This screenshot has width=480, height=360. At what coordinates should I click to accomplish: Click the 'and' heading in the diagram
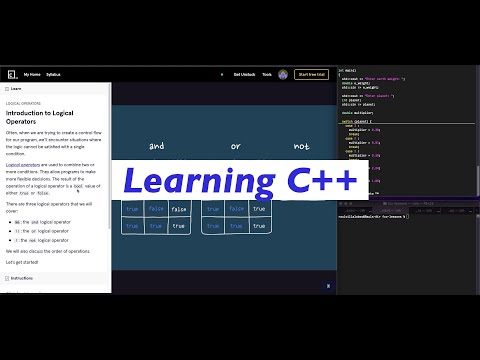click(x=157, y=146)
